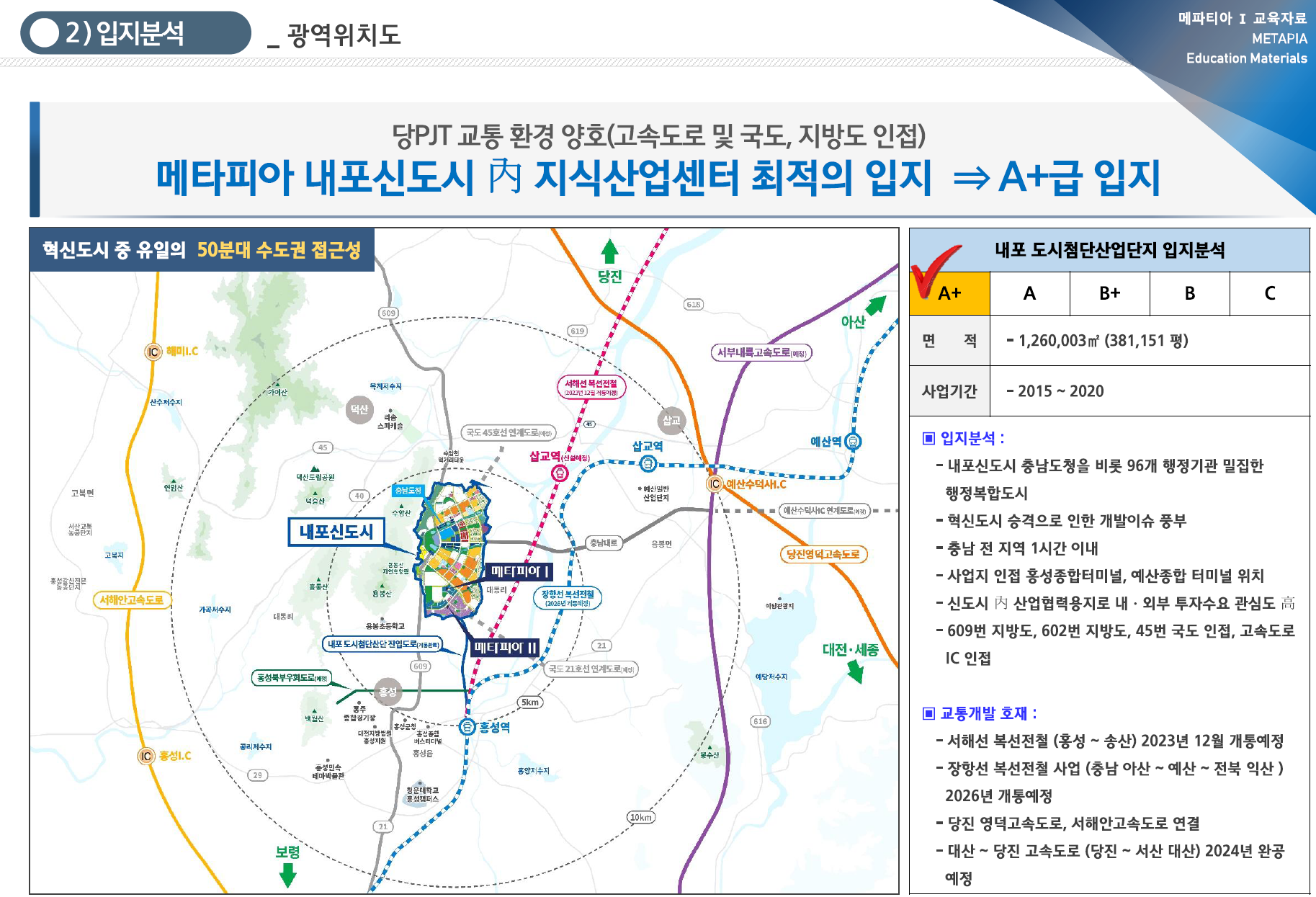Click the 2) 입지분석 section header

click(x=135, y=33)
